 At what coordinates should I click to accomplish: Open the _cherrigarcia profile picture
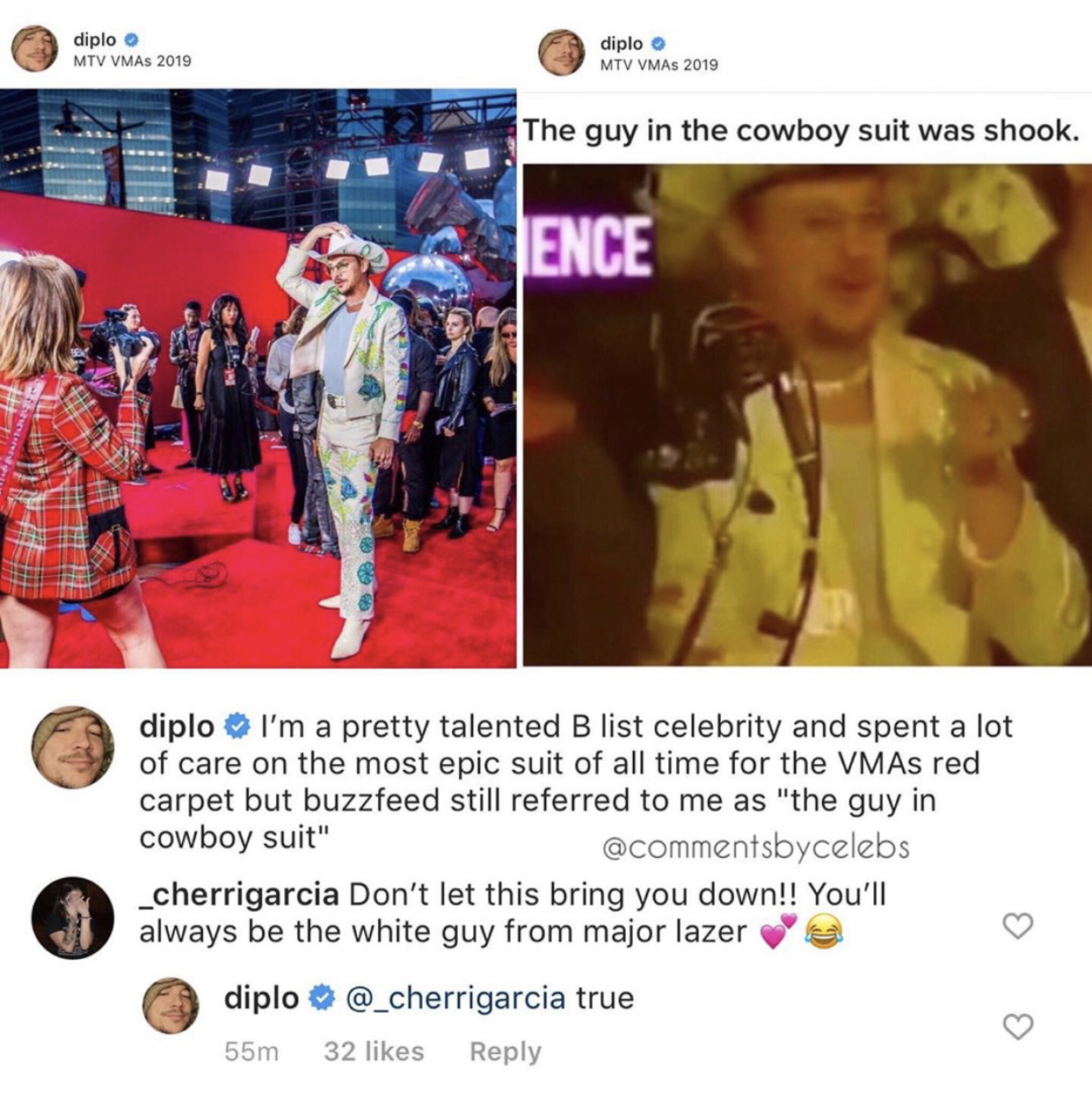(x=72, y=917)
